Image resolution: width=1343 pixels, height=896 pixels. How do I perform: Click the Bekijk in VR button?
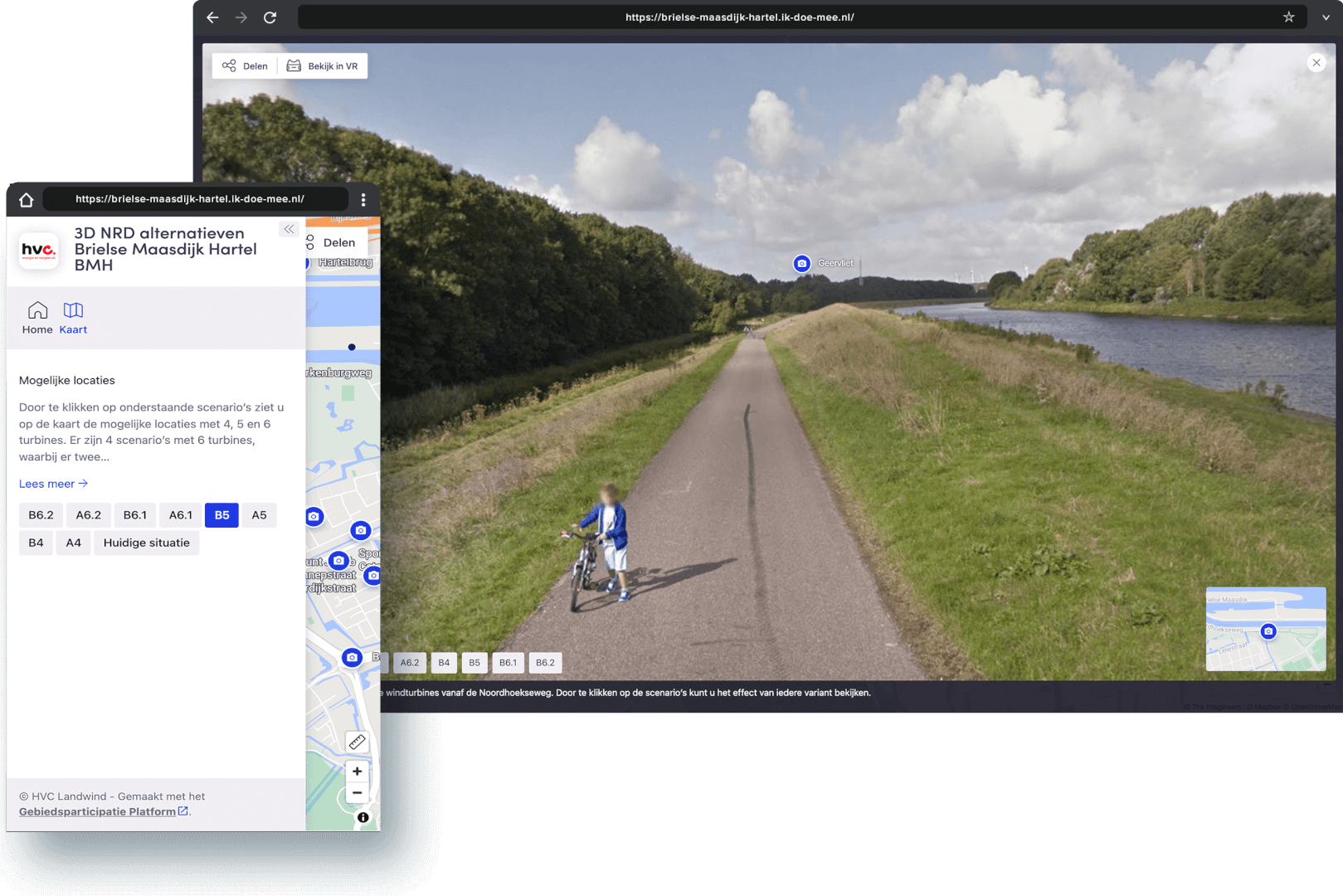click(323, 66)
